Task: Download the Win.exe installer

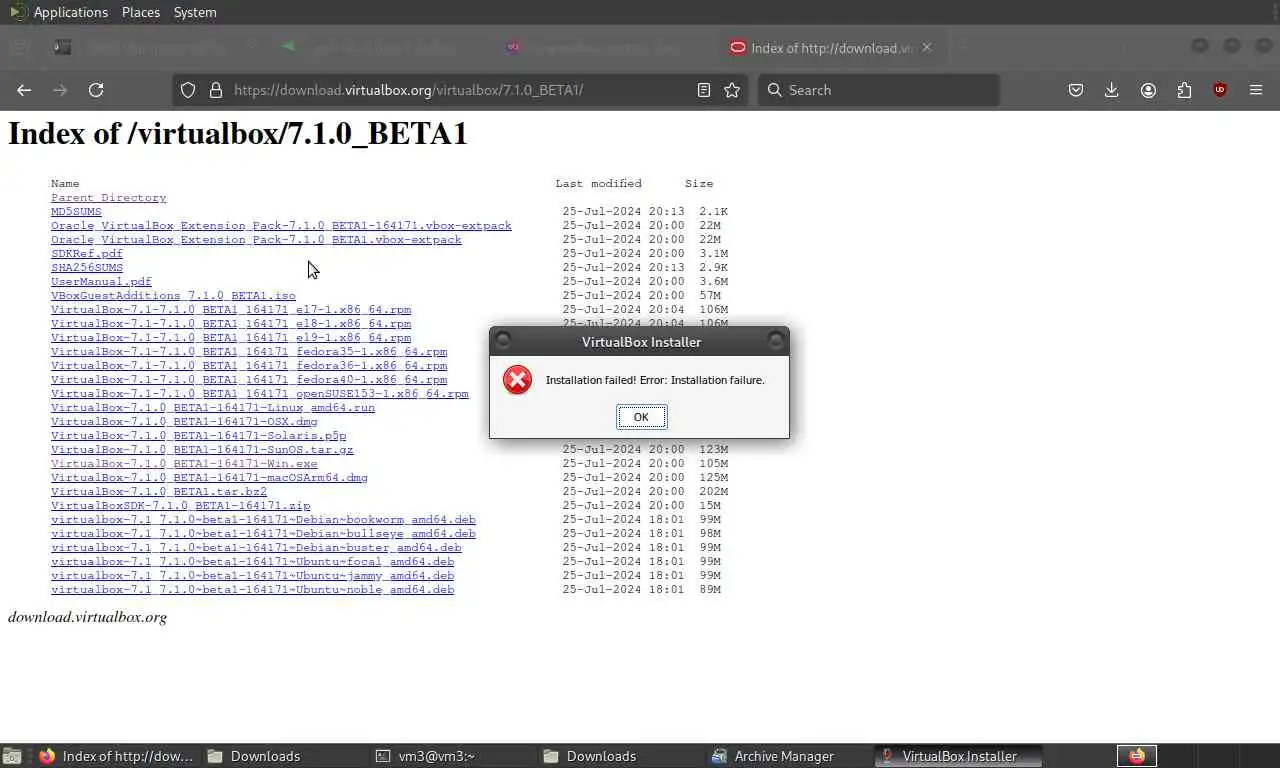Action: [184, 464]
